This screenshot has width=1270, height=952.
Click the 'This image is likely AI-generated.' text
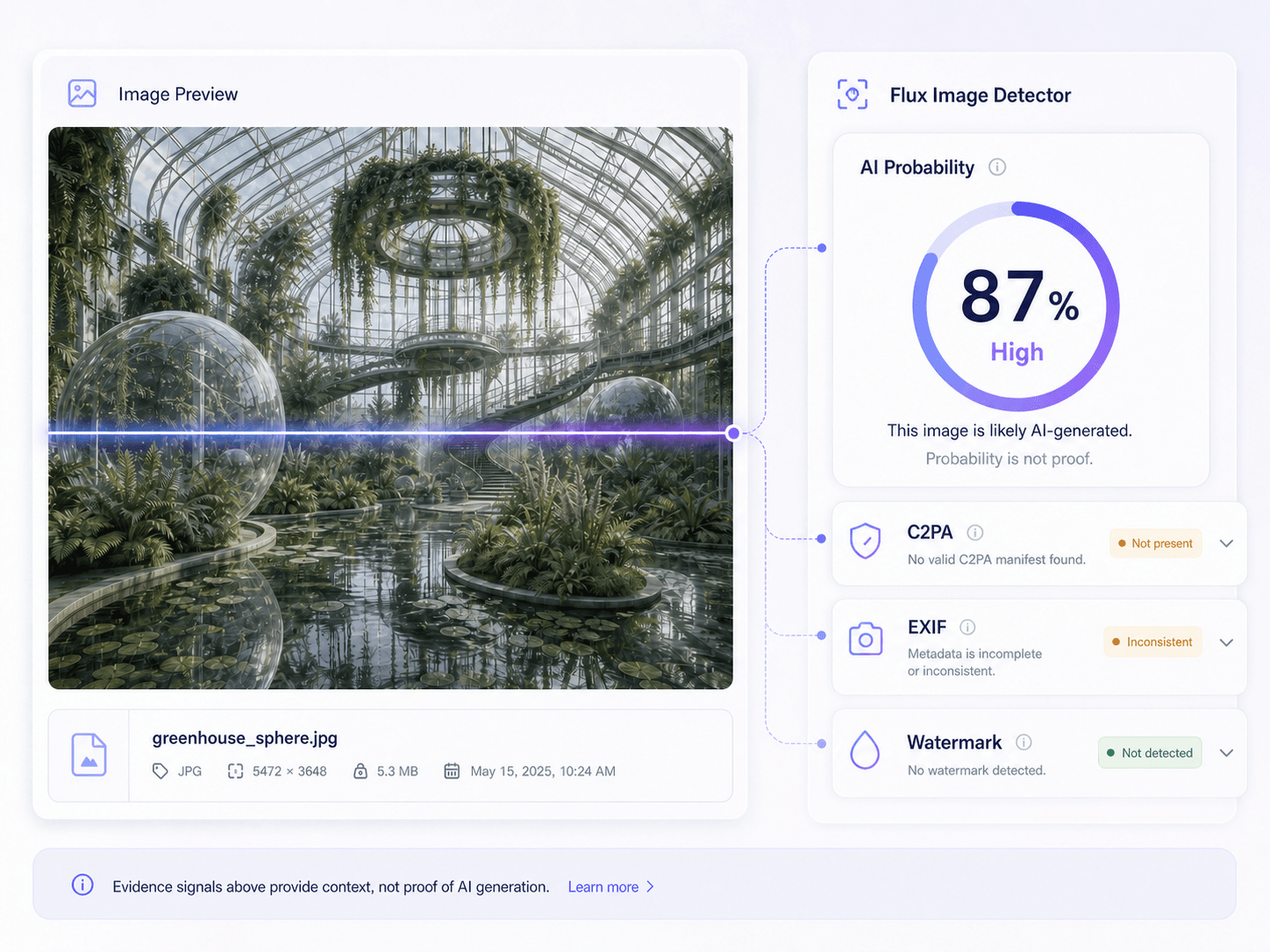coord(1010,430)
